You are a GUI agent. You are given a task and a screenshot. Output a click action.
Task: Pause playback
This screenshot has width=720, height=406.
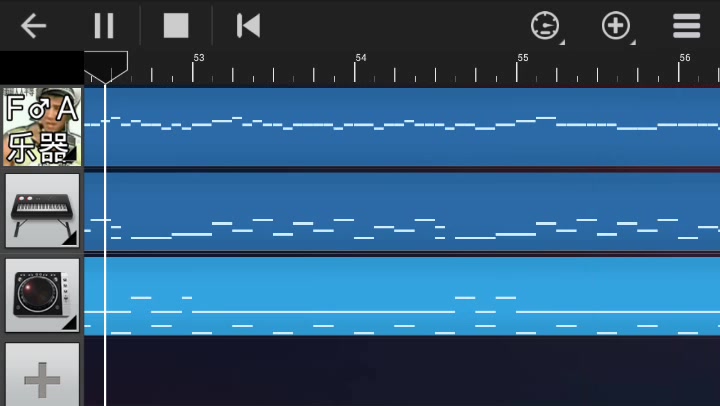[104, 25]
